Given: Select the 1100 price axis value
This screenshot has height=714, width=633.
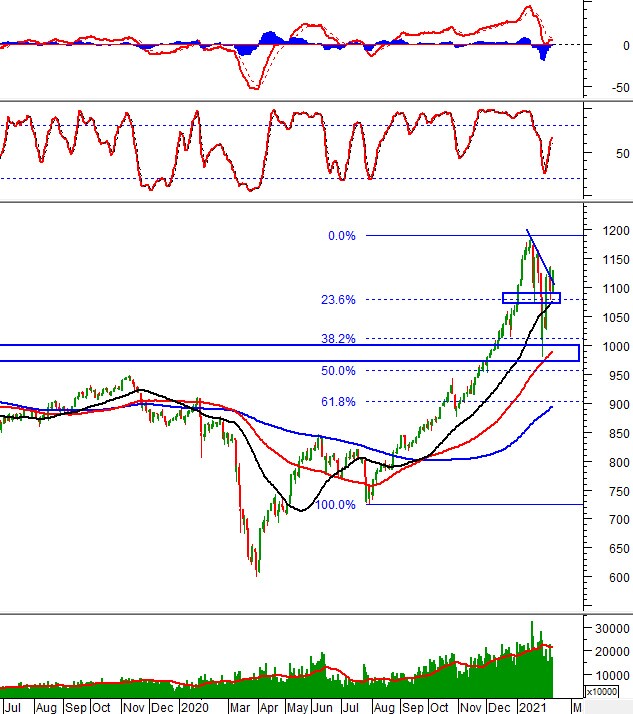Looking at the screenshot, I should (616, 288).
